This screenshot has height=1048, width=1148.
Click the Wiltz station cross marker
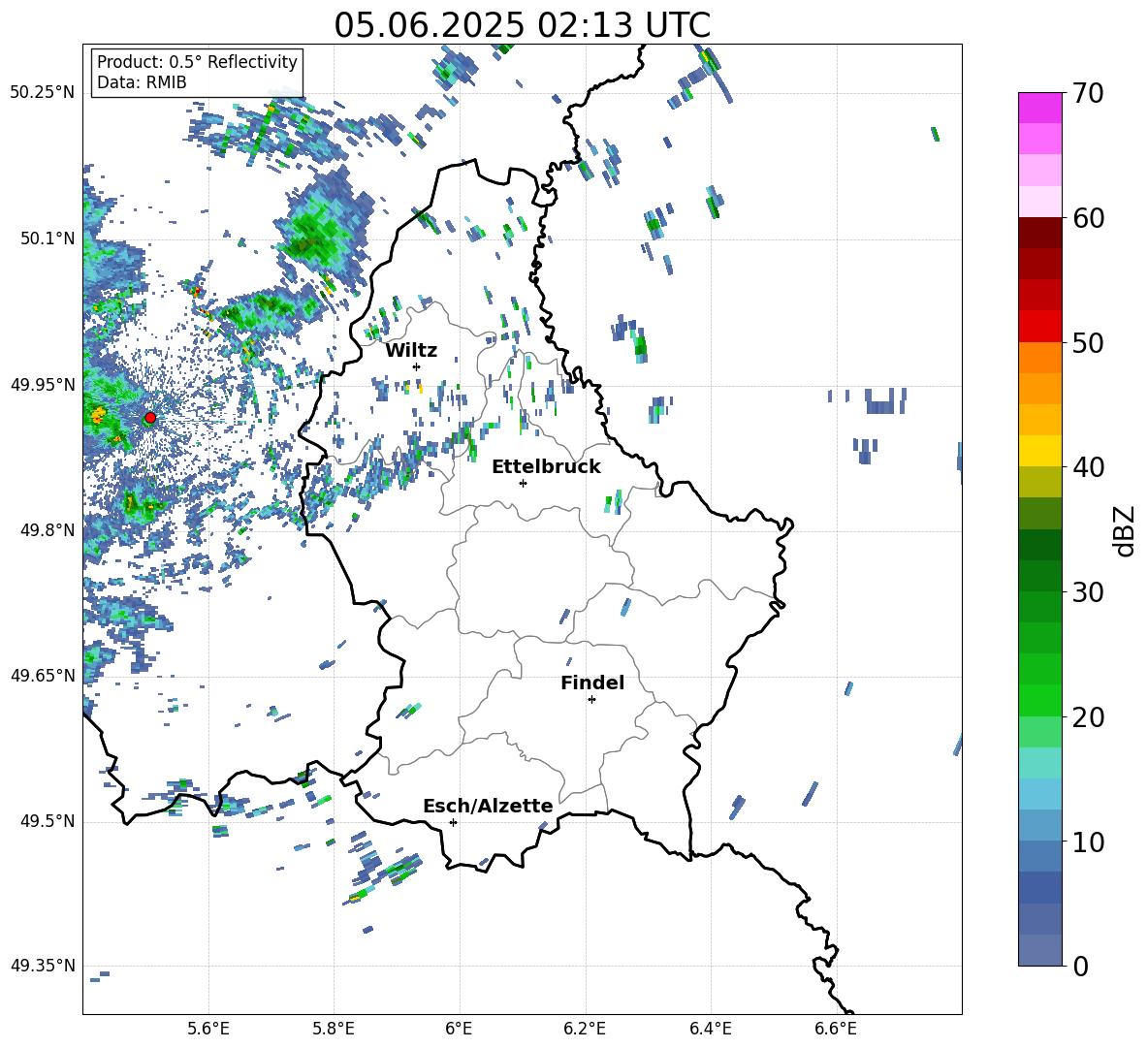point(417,366)
